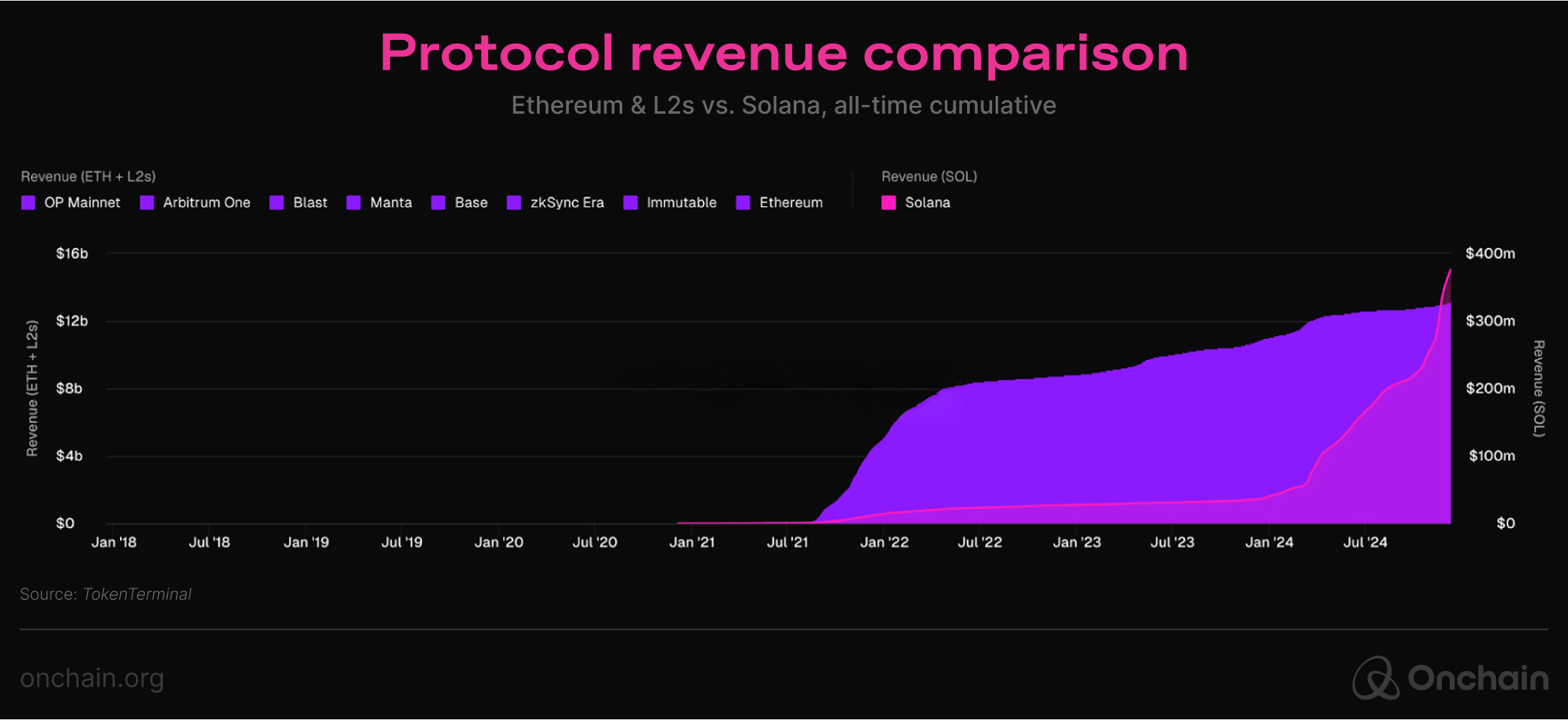Image resolution: width=1568 pixels, height=720 pixels.
Task: Click the "Jul '24" x-axis label
Action: (1365, 542)
